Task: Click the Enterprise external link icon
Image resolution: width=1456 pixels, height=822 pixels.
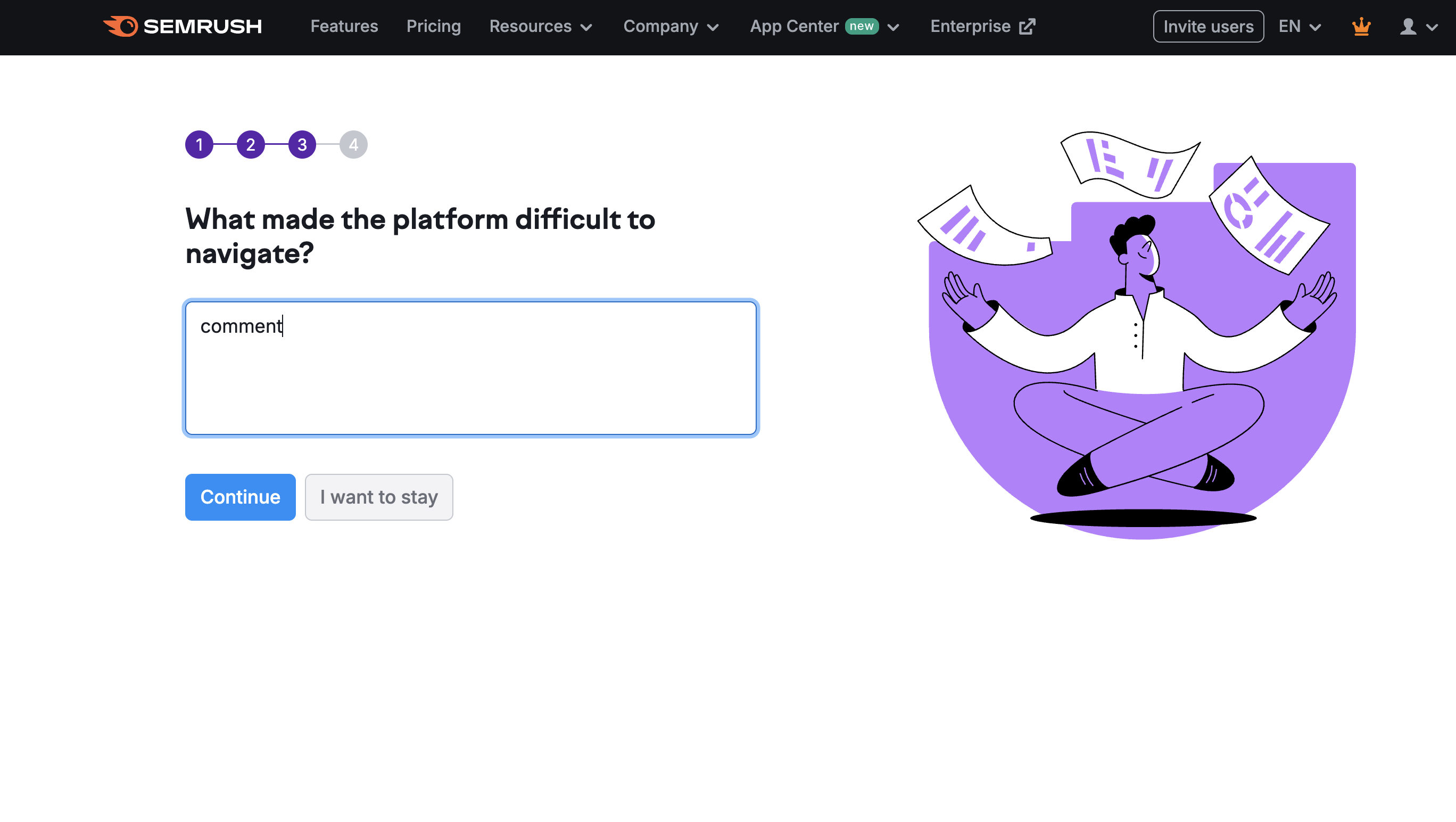Action: tap(1027, 27)
